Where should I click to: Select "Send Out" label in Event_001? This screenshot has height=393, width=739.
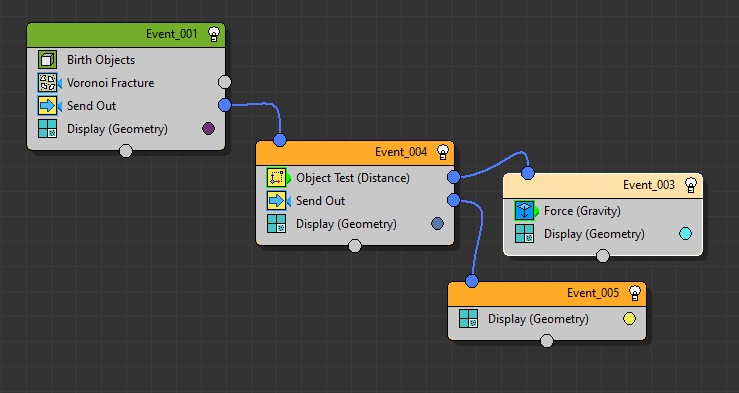pos(91,106)
